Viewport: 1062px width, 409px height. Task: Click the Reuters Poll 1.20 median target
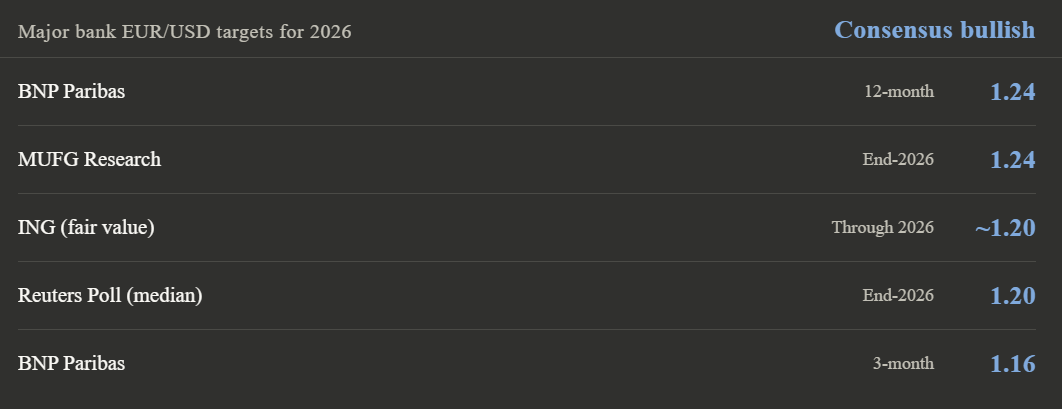[1012, 296]
